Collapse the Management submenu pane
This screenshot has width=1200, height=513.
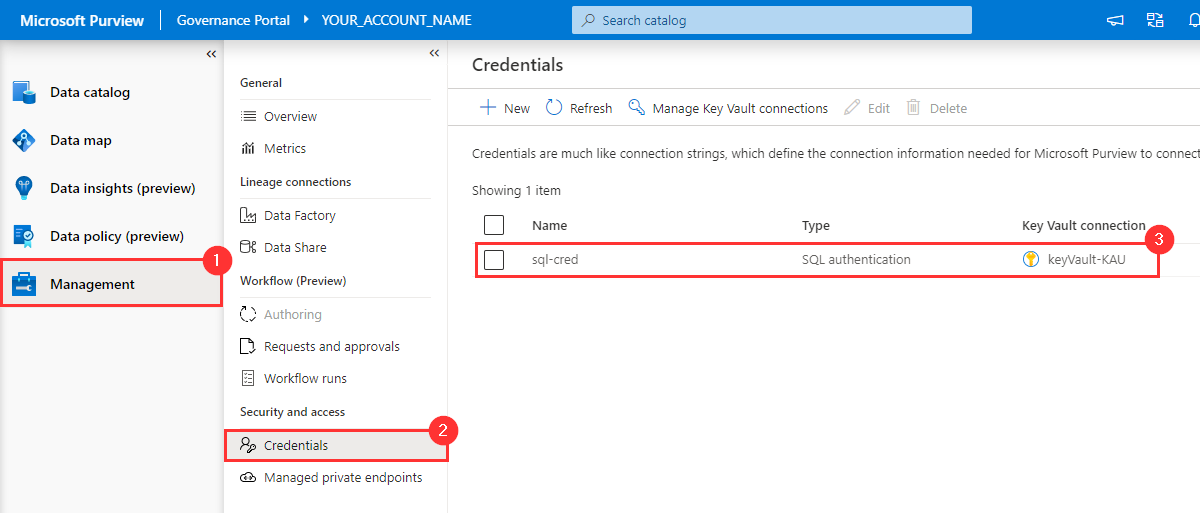pyautogui.click(x=434, y=53)
